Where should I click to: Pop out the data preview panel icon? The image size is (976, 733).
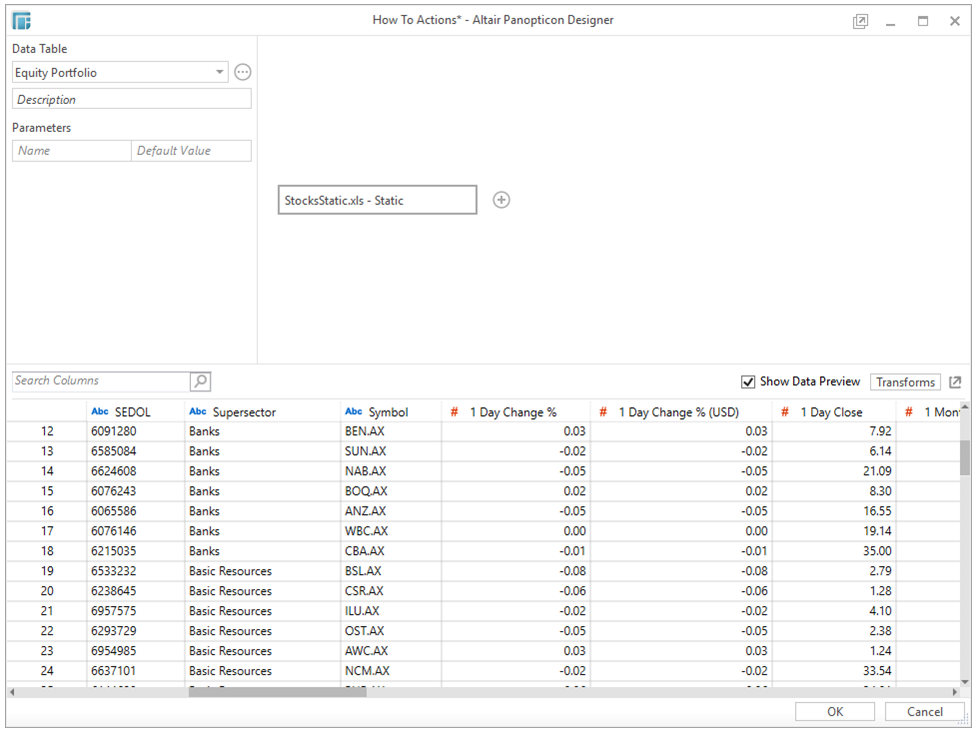pos(955,382)
